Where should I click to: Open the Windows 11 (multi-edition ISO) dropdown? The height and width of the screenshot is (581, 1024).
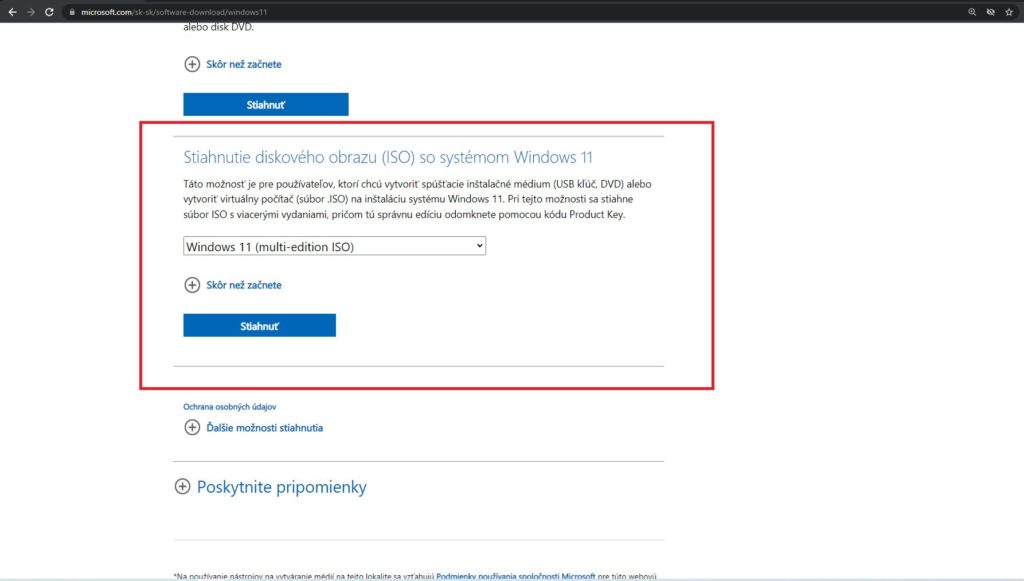point(334,246)
